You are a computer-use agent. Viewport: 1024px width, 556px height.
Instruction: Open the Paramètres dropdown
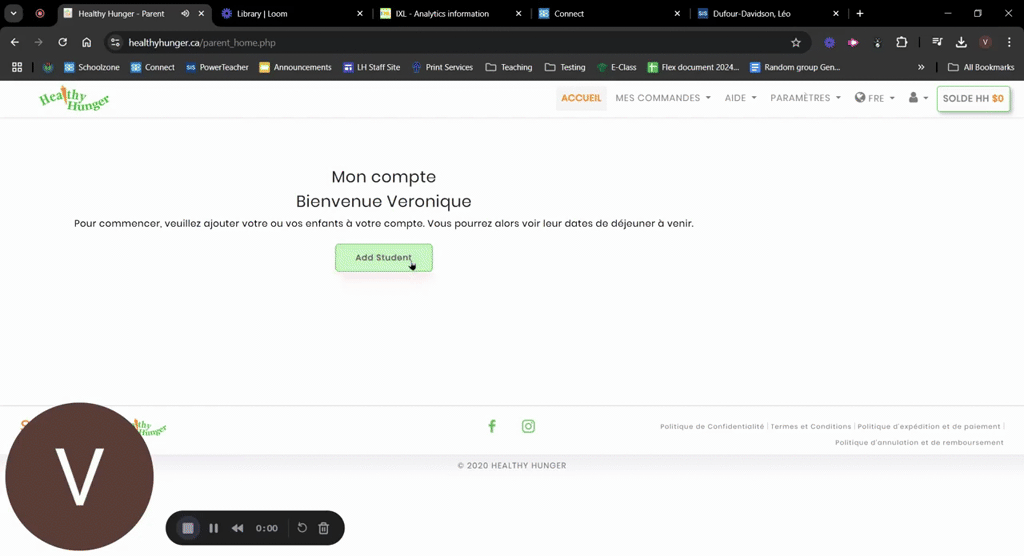click(x=805, y=98)
